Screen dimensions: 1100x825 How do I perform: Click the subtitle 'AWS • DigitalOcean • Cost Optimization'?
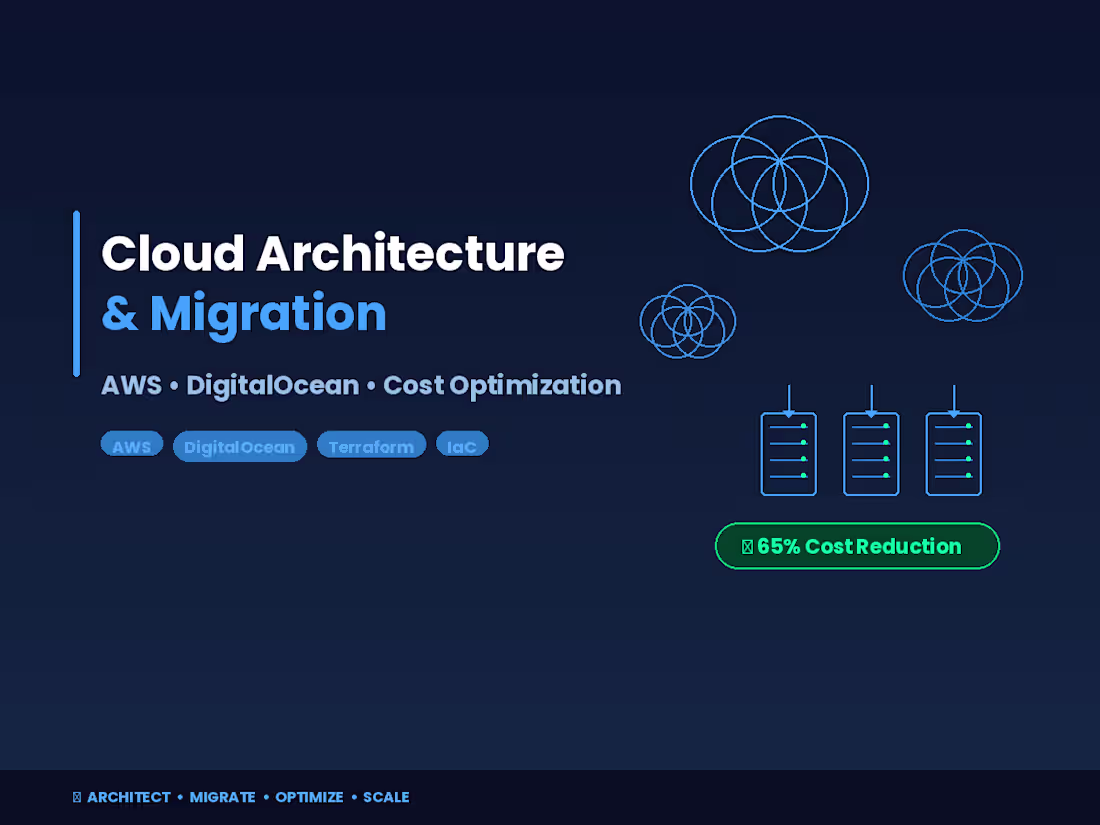point(361,386)
